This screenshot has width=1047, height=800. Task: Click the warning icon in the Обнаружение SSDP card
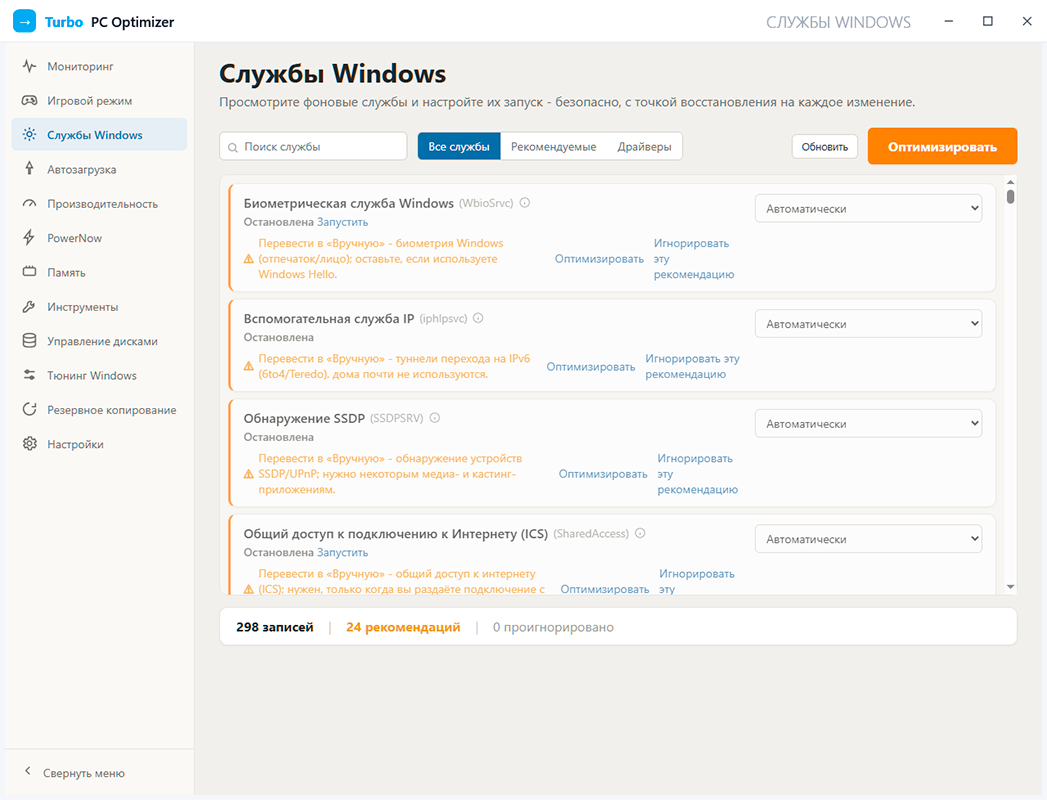click(x=248, y=474)
